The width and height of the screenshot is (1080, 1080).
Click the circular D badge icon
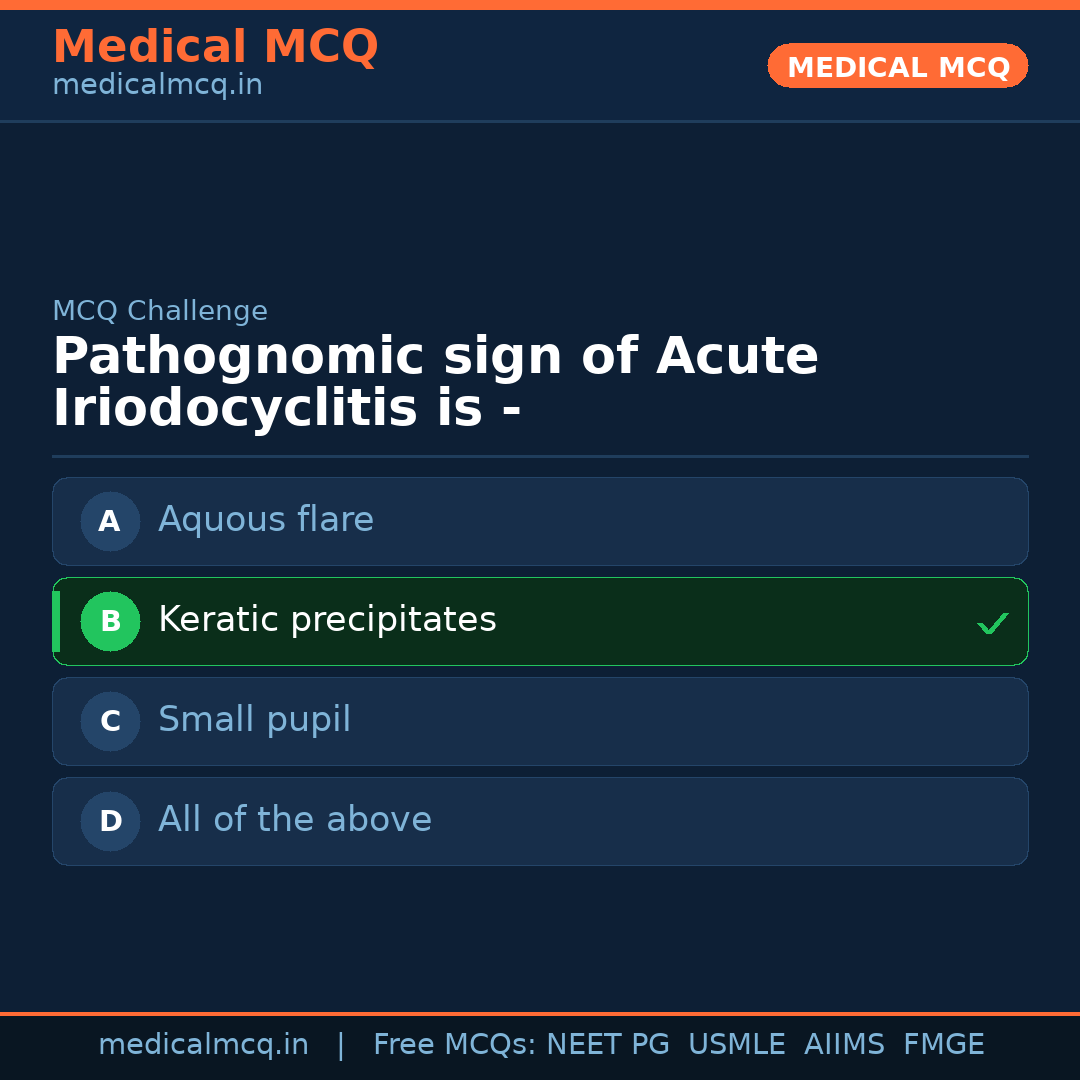110,821
